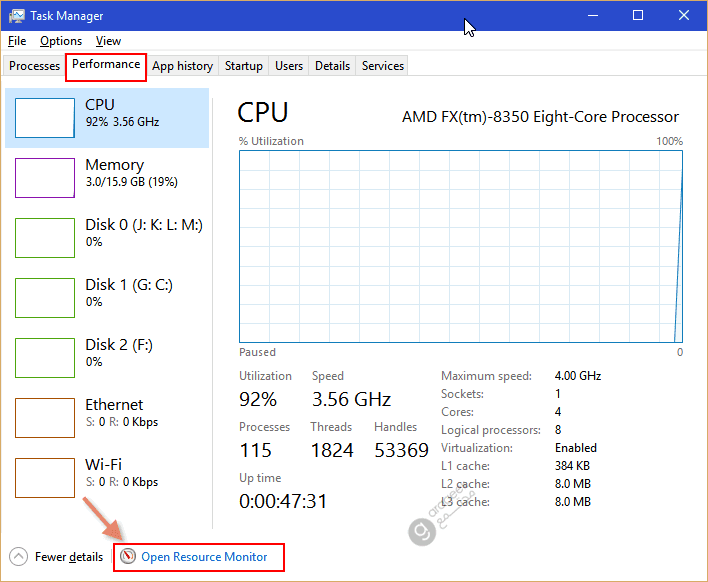Click the CPU utilization graph area
Screen dimensions: 708x582
[461, 247]
